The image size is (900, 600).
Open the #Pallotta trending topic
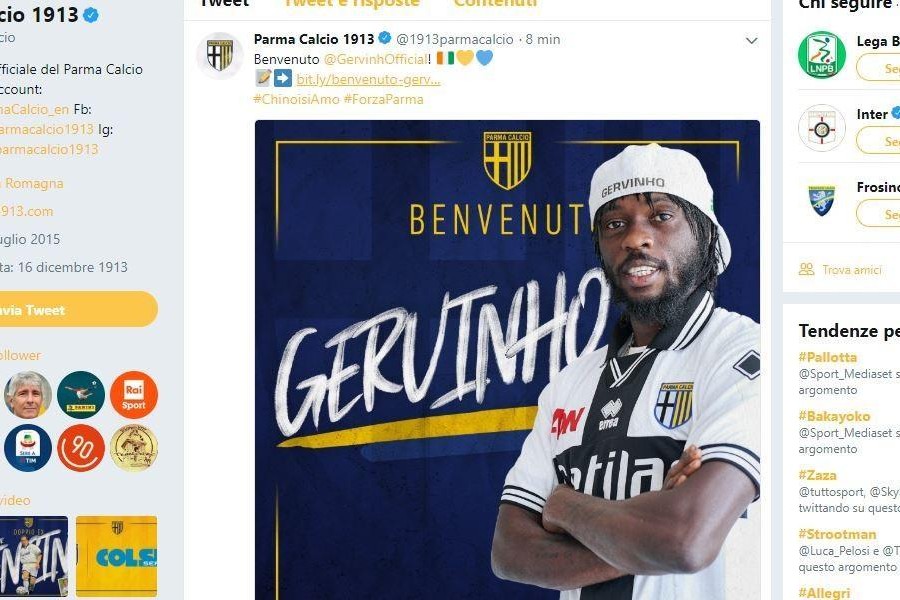828,357
